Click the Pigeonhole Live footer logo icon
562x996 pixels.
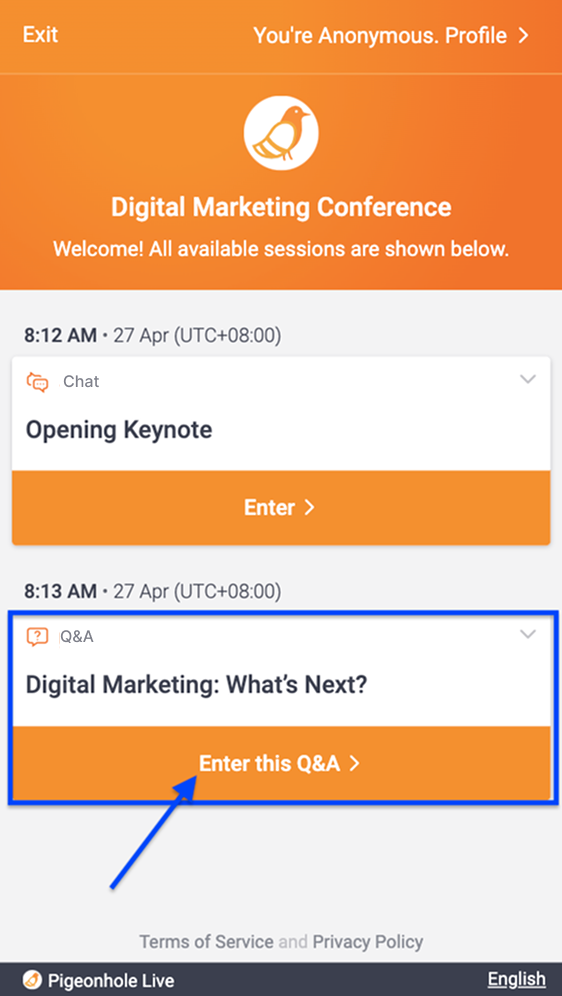click(x=31, y=980)
